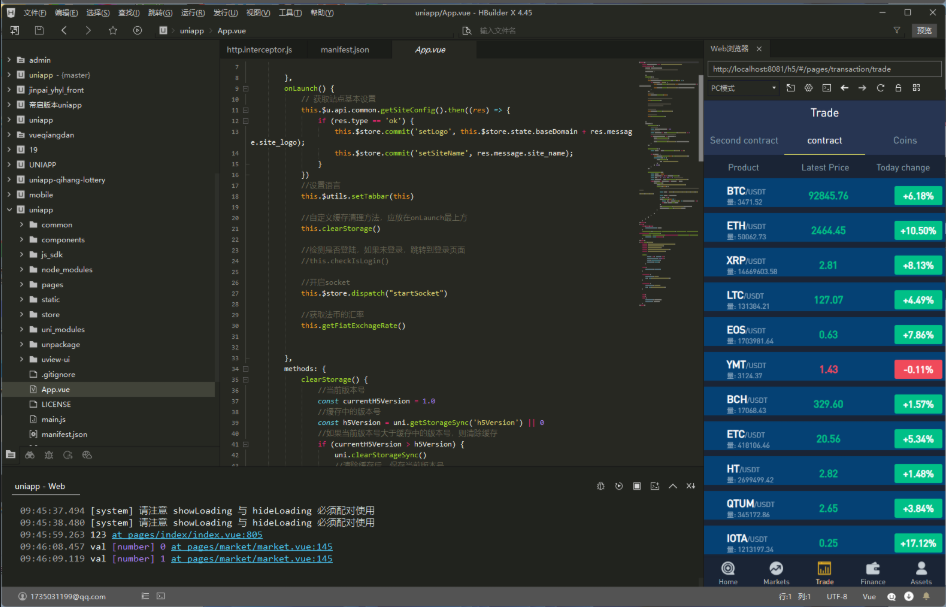Fold the methods block at line 34
Viewport: 946px width, 607px height.
point(246,369)
